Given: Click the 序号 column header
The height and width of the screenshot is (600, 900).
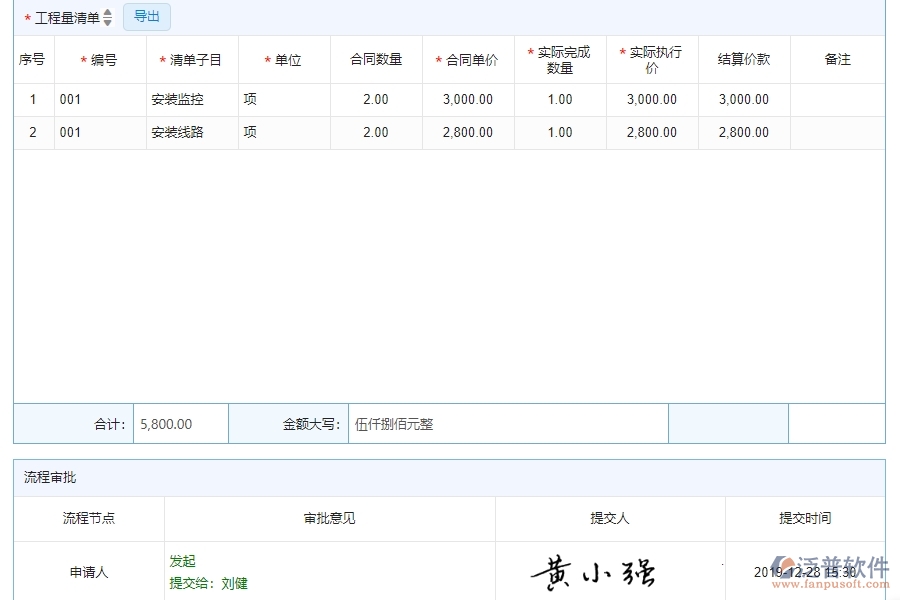Looking at the screenshot, I should point(31,59).
